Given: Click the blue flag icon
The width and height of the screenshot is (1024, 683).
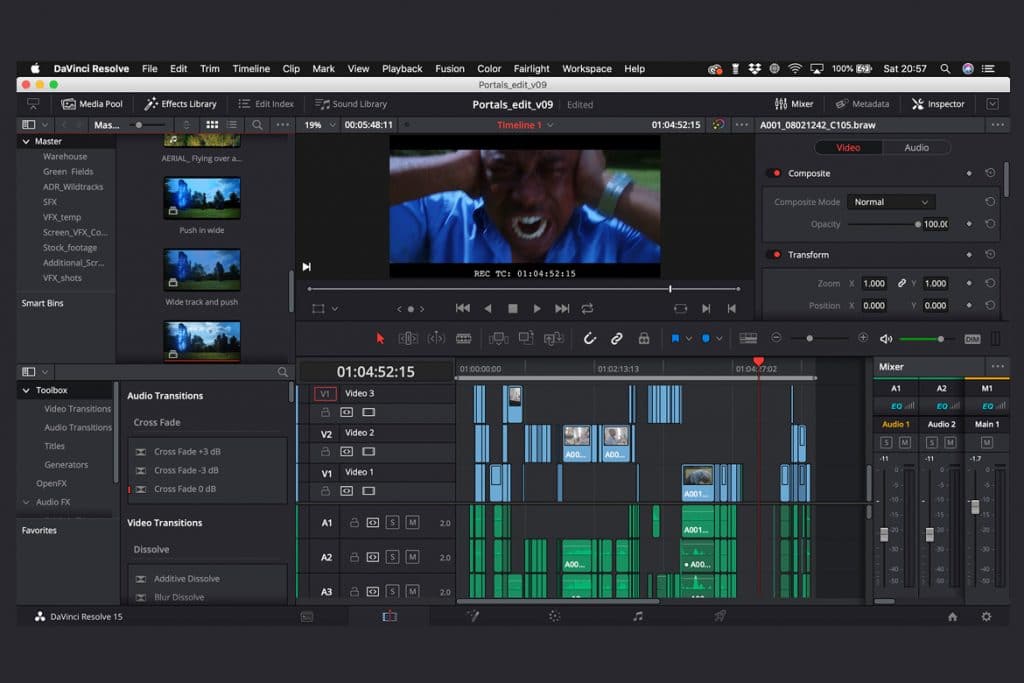Looking at the screenshot, I should 675,339.
